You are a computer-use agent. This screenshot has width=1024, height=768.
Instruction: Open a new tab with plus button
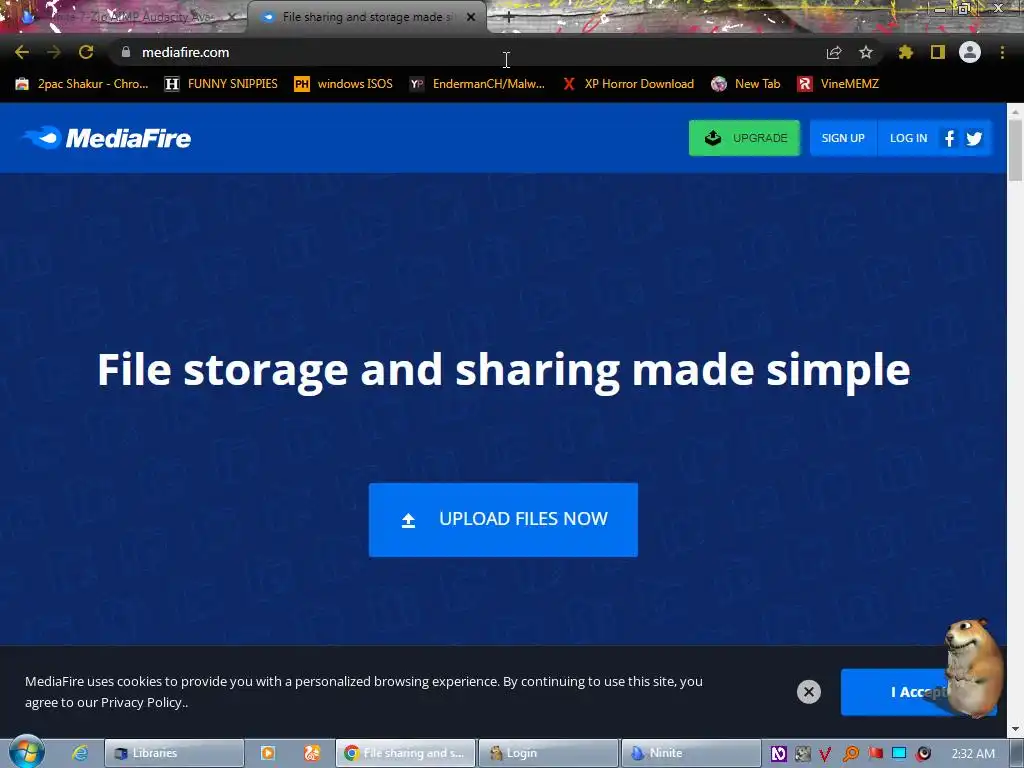click(509, 18)
